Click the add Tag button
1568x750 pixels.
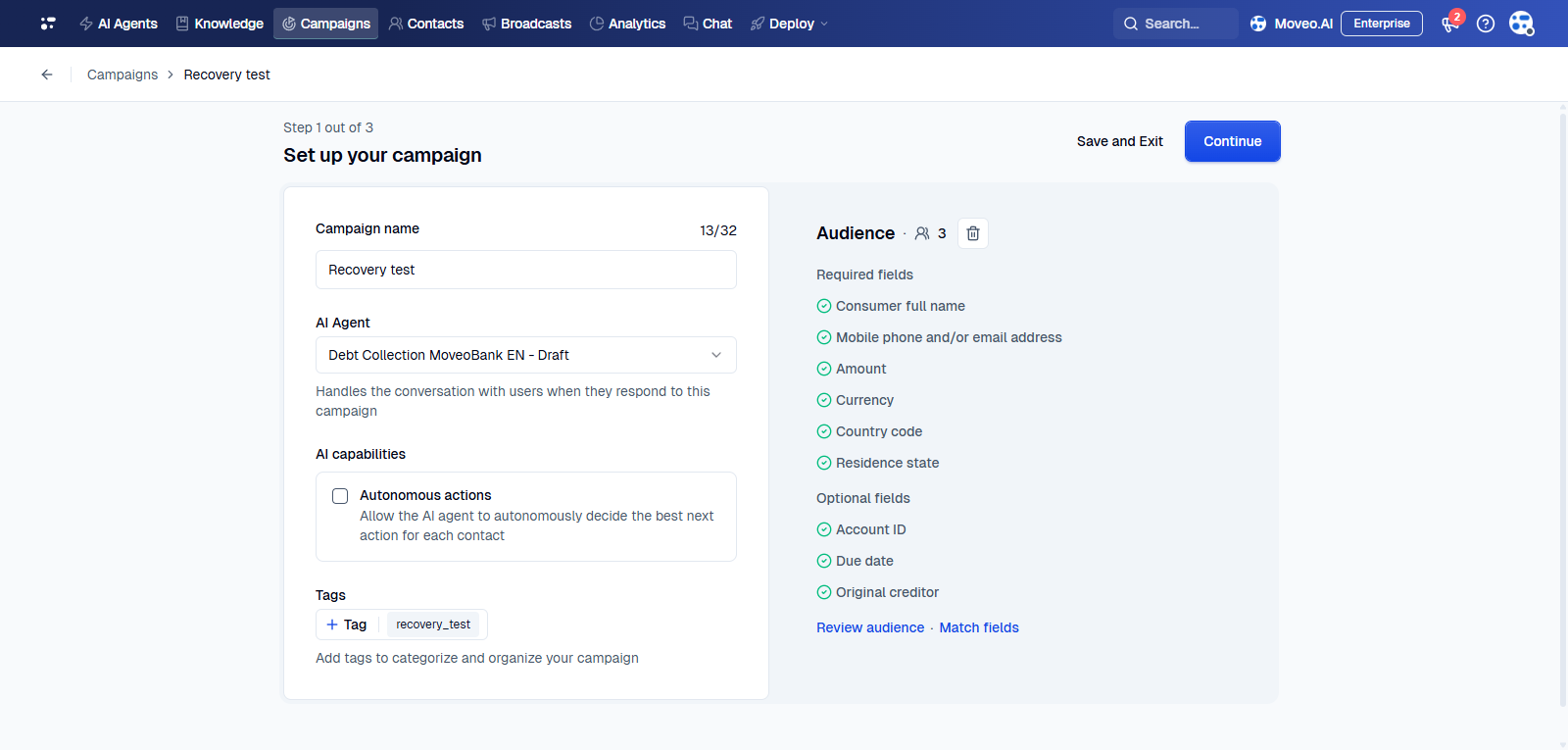347,625
